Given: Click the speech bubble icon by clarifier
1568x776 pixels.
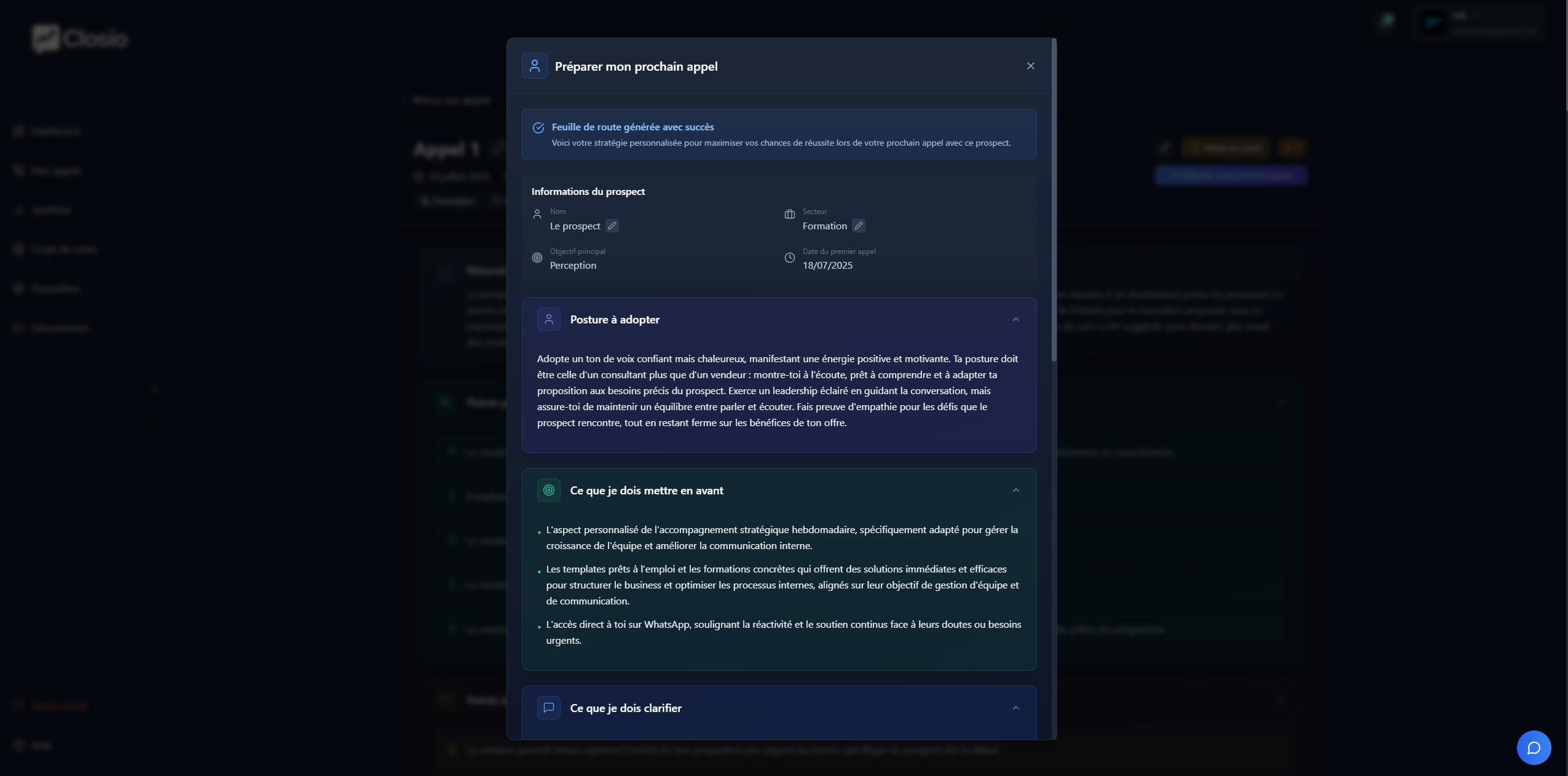Looking at the screenshot, I should pyautogui.click(x=549, y=708).
